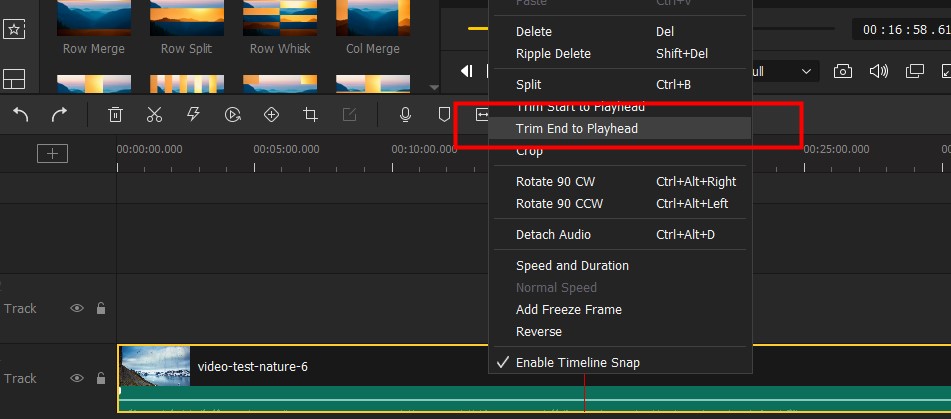Take a snapshot with the camera icon
This screenshot has width=951, height=419.
click(843, 71)
